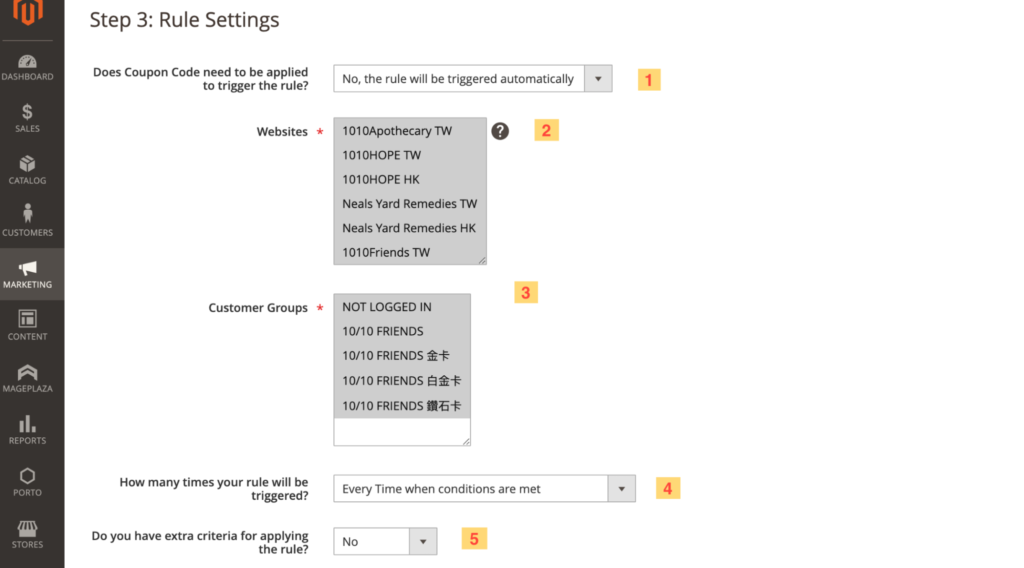The width and height of the screenshot is (1024, 568).
Task: Open the Mageplaza sidebar icon
Action: coord(27,374)
